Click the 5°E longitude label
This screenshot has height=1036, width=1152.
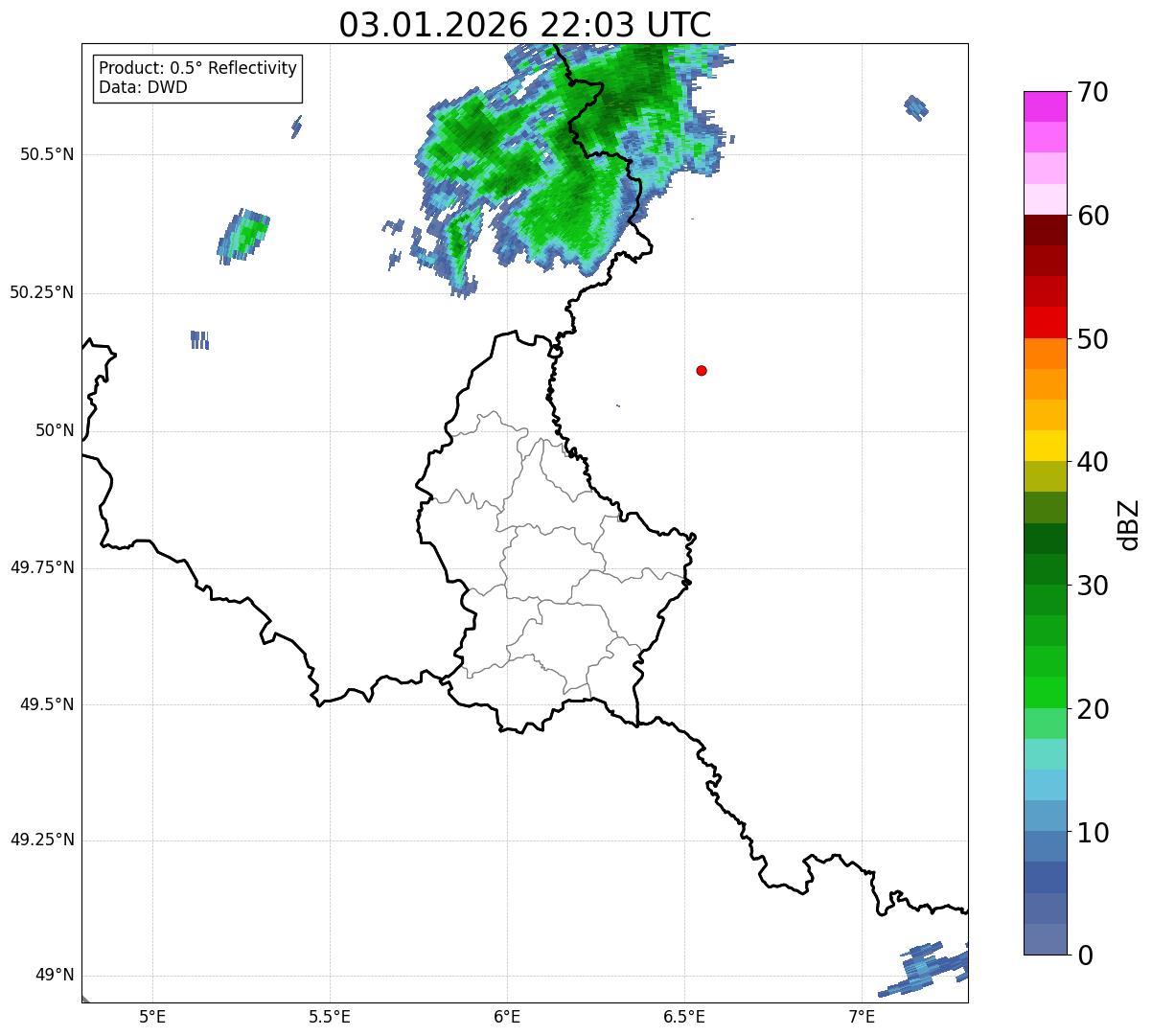(152, 1016)
